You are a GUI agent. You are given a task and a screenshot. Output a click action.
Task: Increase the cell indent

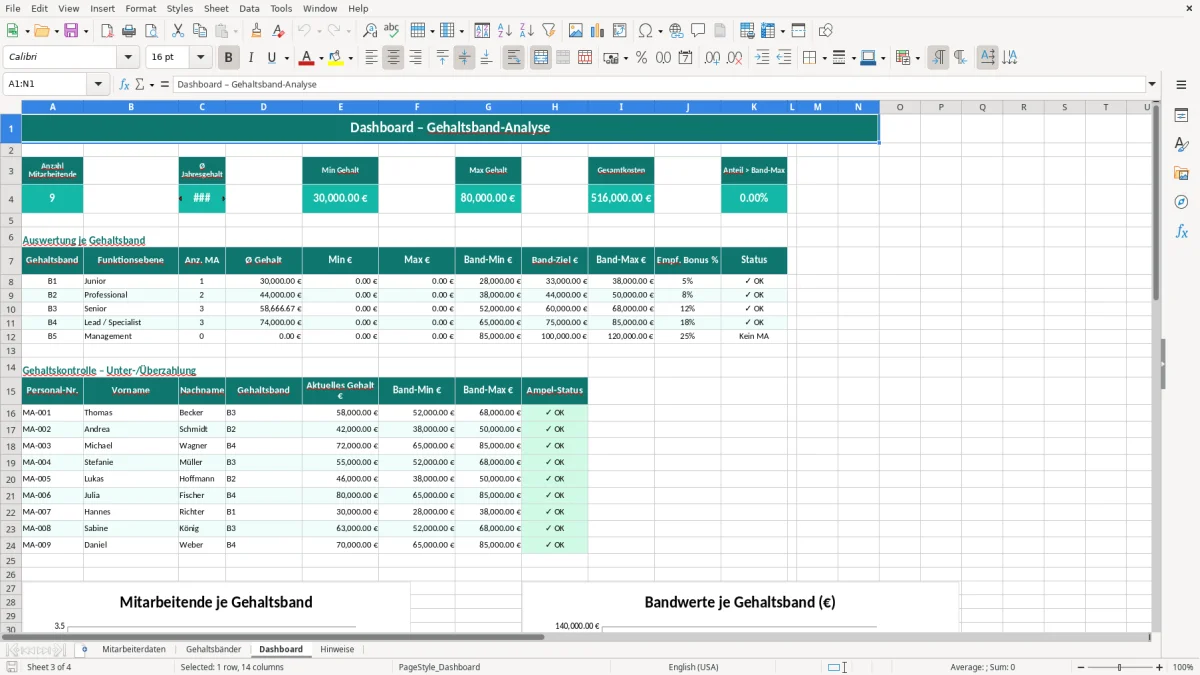click(x=762, y=58)
